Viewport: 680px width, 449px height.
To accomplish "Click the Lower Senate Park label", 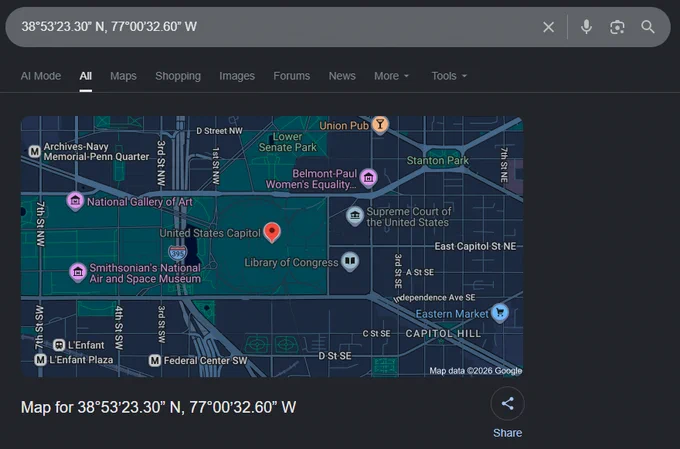I will tap(288, 142).
